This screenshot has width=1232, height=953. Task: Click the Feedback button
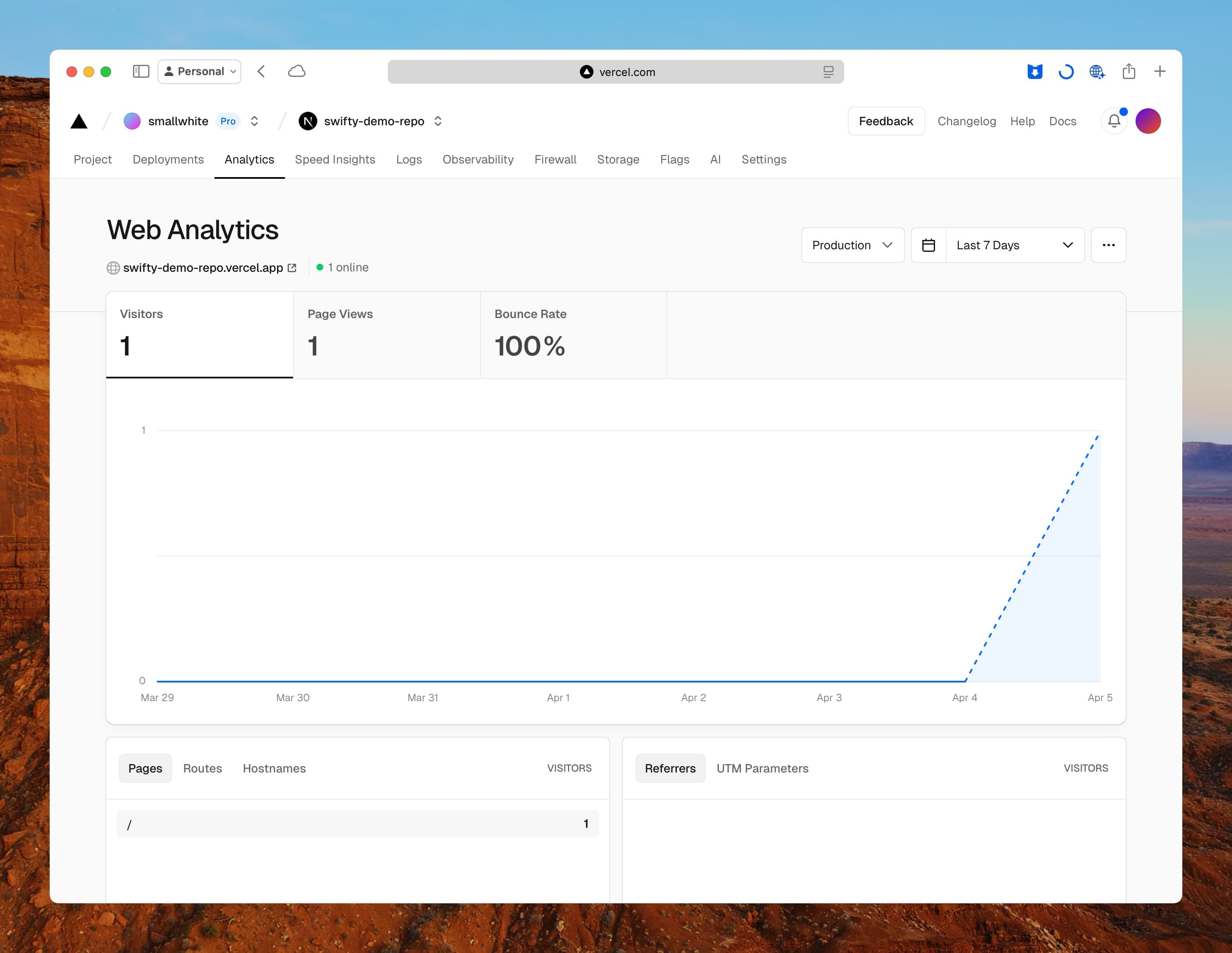click(886, 121)
